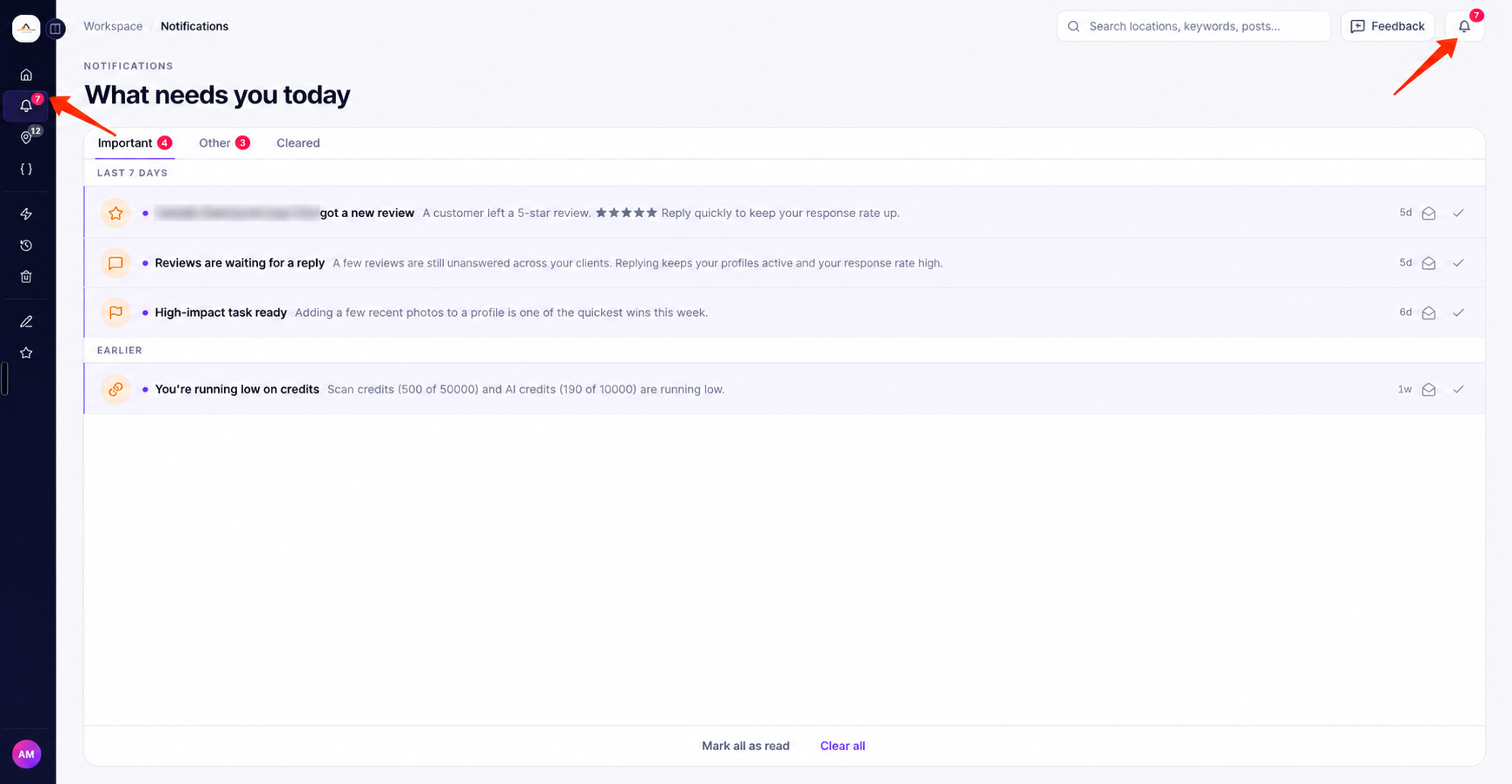1512x784 pixels.
Task: Click the Feedback button
Action: [1388, 26]
